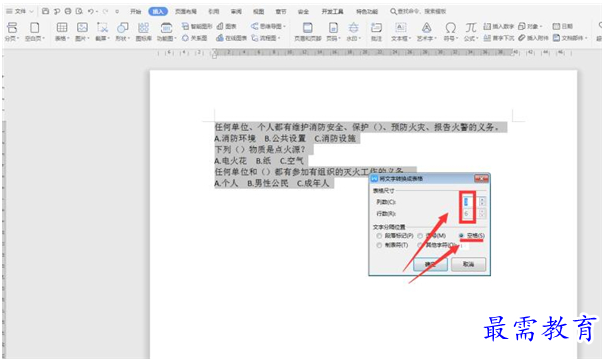Insert an 在线图表 online chart

coord(232,38)
